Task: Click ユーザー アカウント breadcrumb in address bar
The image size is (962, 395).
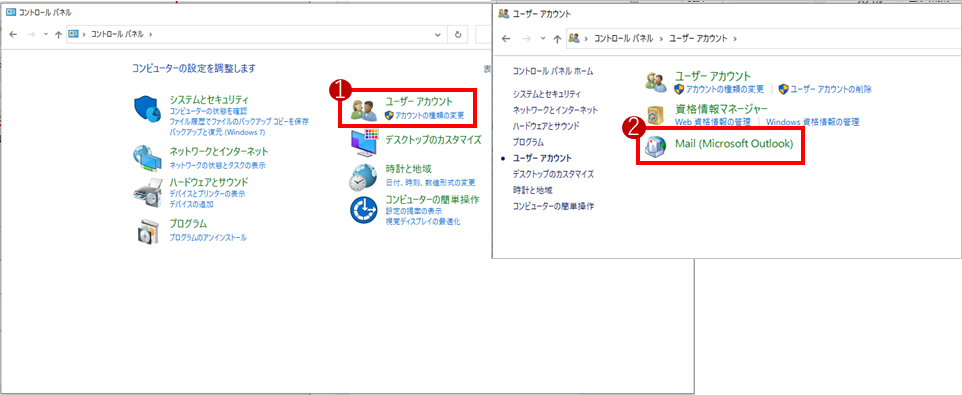Action: (698, 39)
